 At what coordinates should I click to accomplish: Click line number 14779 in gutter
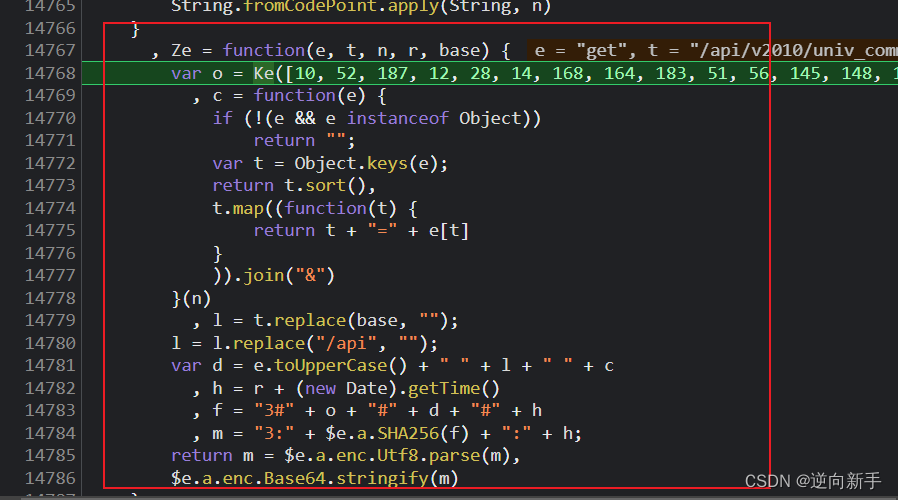[x=50, y=321]
